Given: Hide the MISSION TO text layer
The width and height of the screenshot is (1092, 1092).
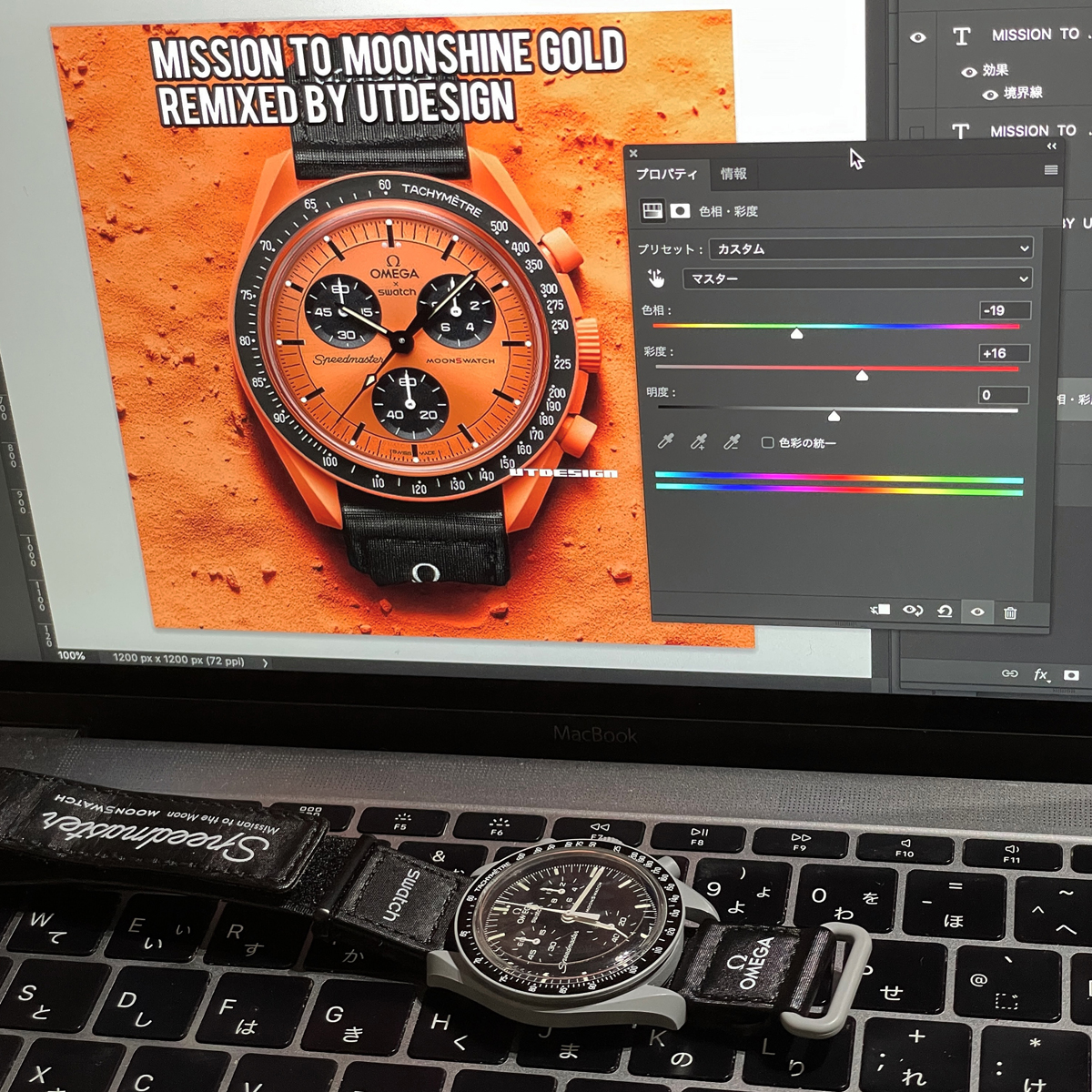Looking at the screenshot, I should click(x=917, y=36).
